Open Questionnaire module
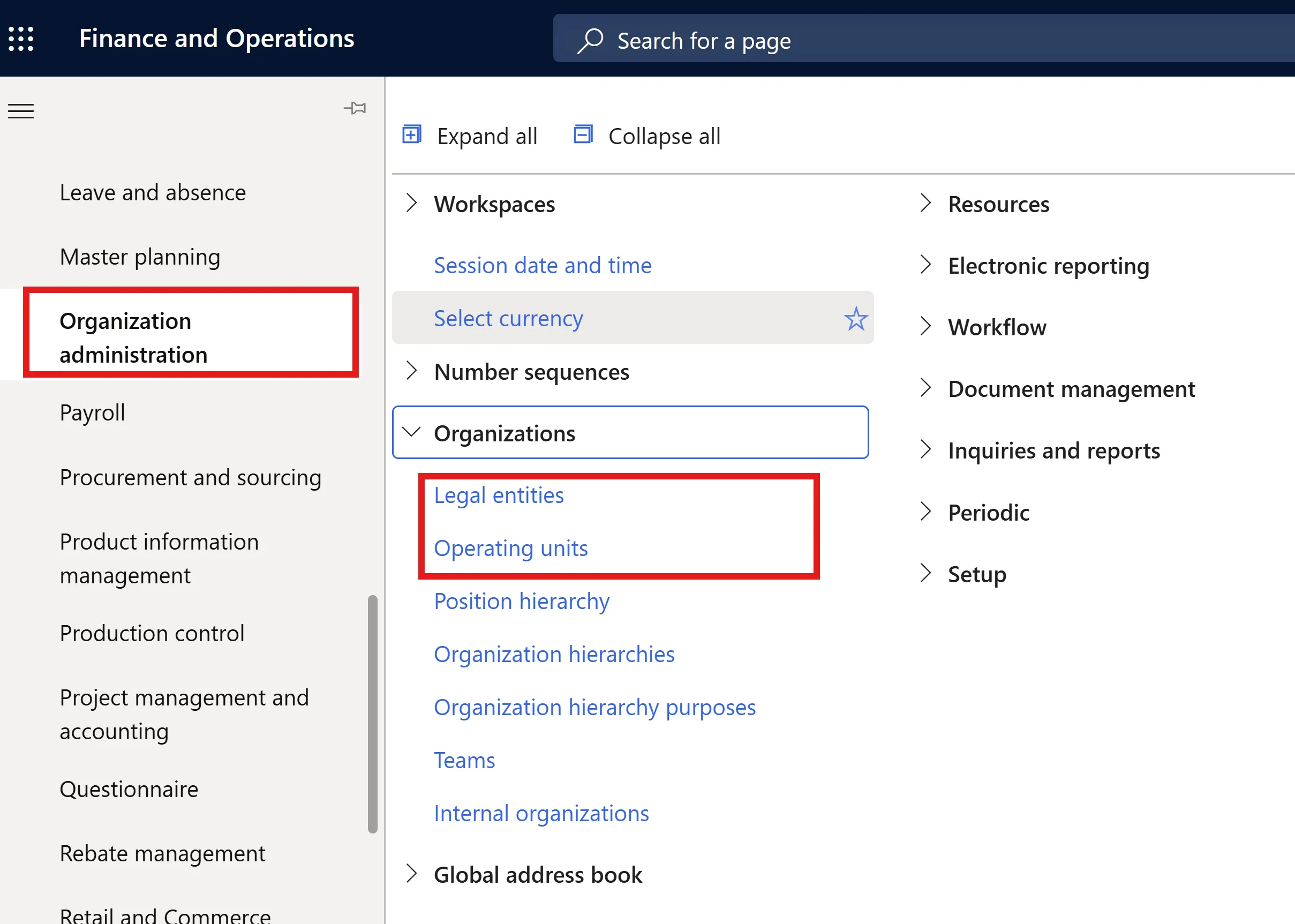Viewport: 1295px width, 924px height. pos(129,789)
